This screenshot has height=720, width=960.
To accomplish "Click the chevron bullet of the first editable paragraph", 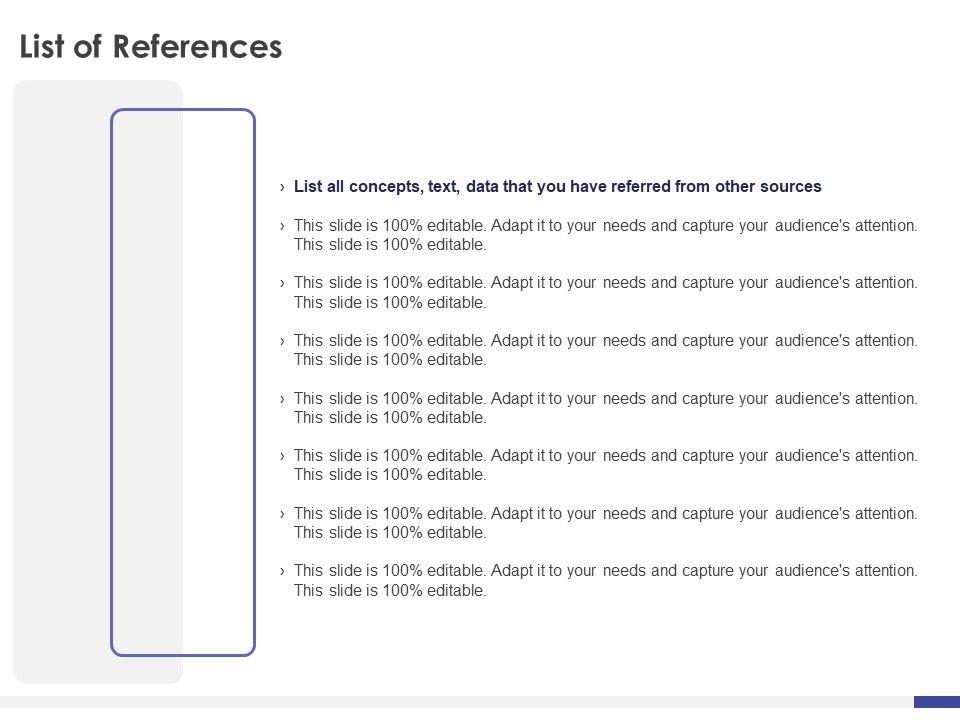I will pyautogui.click(x=283, y=226).
